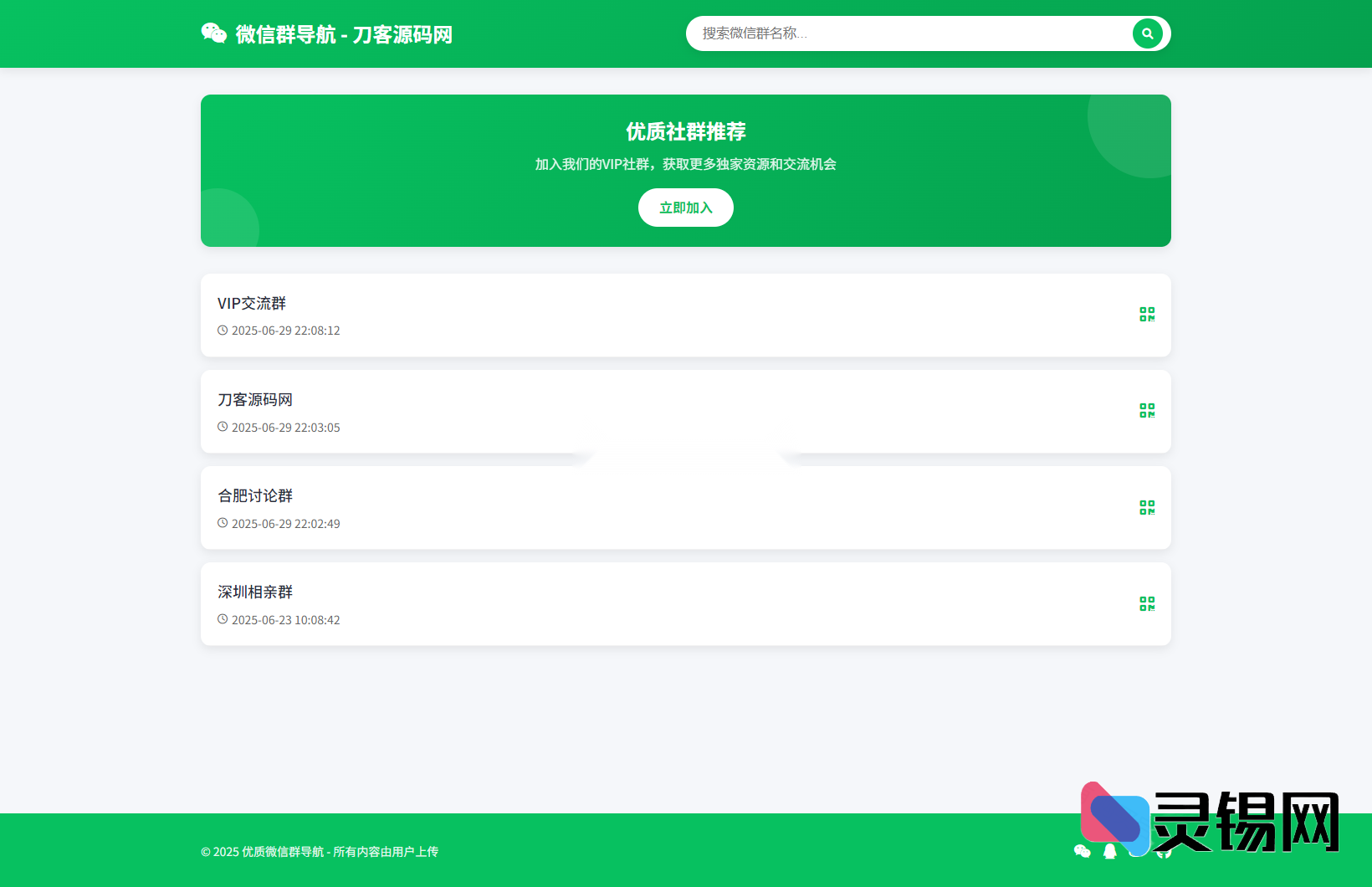Click the search input field
The height and width of the screenshot is (887, 1372).
pyautogui.click(x=904, y=33)
